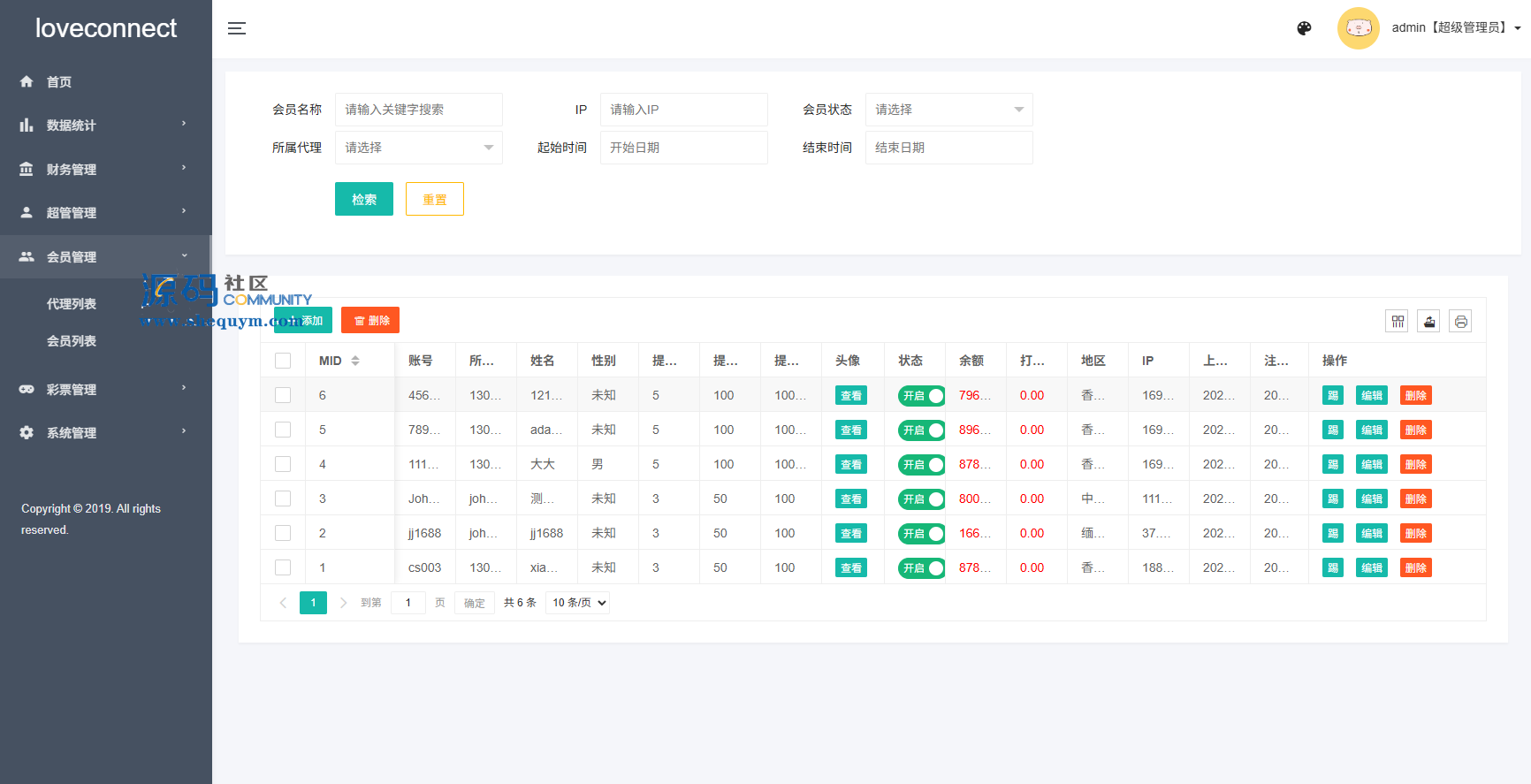
Task: Click the red 删除 button for member 1
Action: point(1415,567)
